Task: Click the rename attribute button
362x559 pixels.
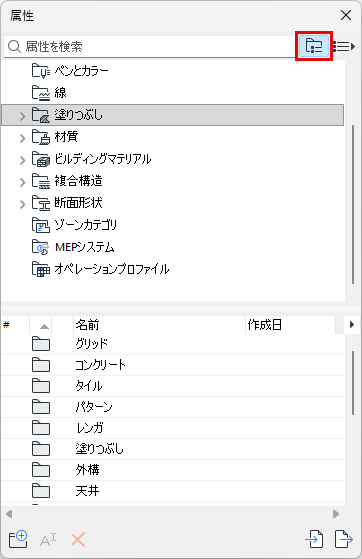Action: [x=48, y=540]
